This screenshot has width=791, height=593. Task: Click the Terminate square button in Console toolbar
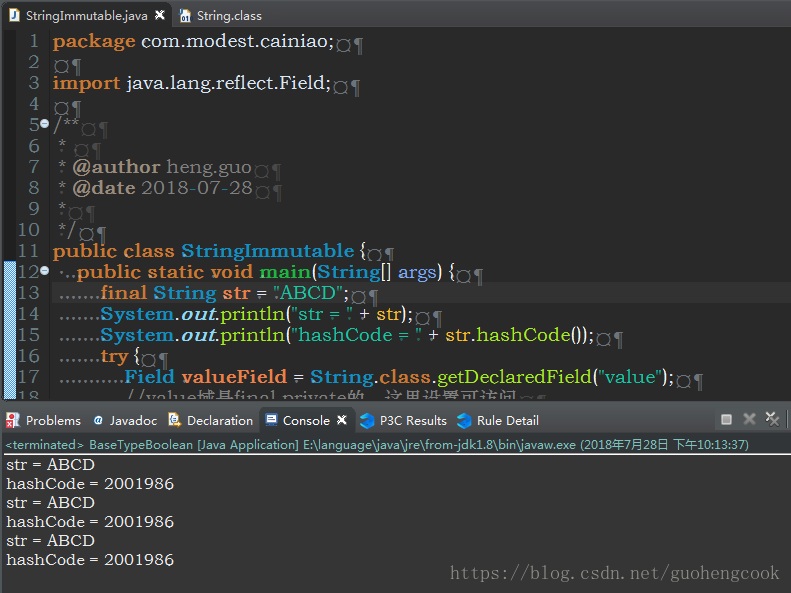[x=726, y=420]
